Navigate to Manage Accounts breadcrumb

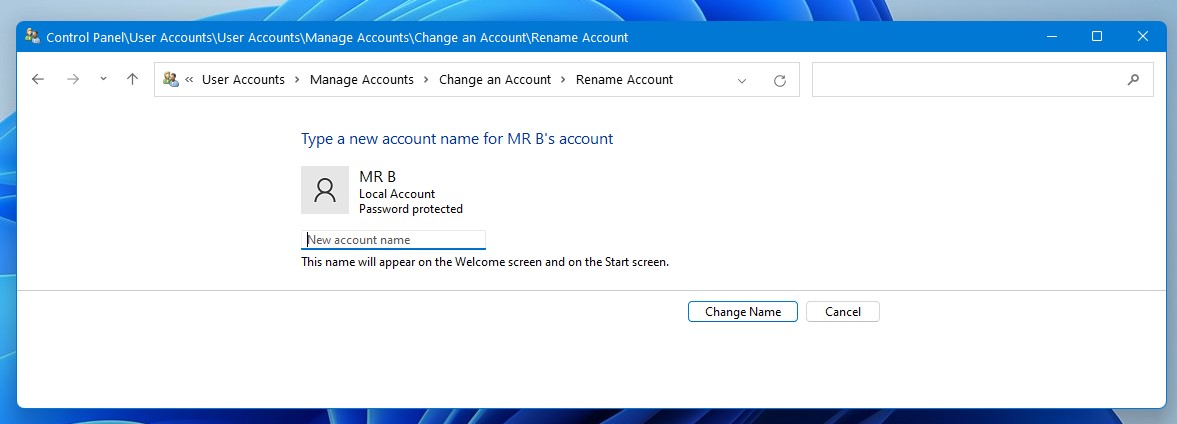[362, 80]
